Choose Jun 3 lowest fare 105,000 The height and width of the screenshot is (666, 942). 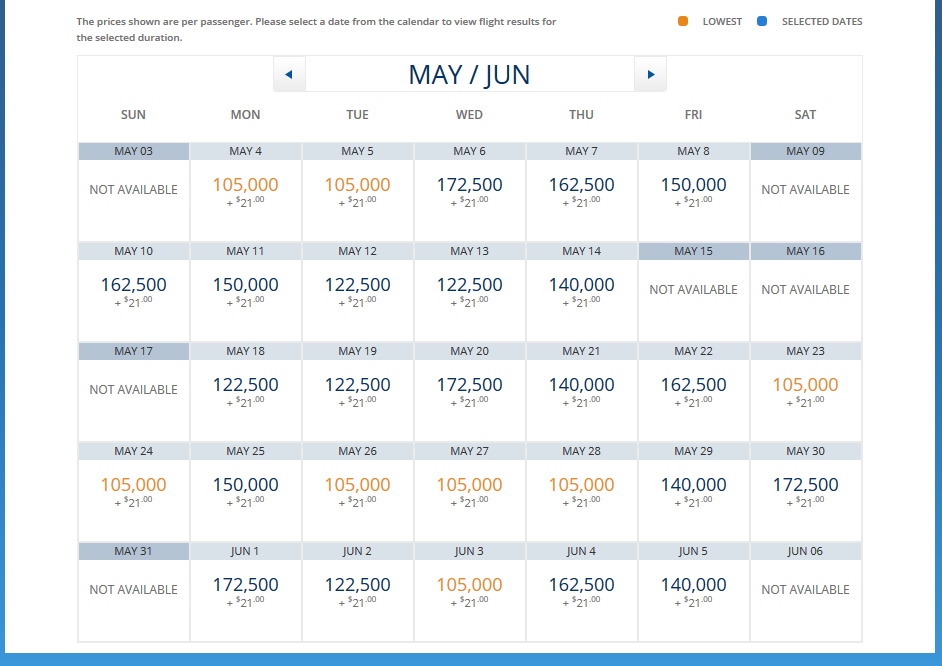[469, 591]
